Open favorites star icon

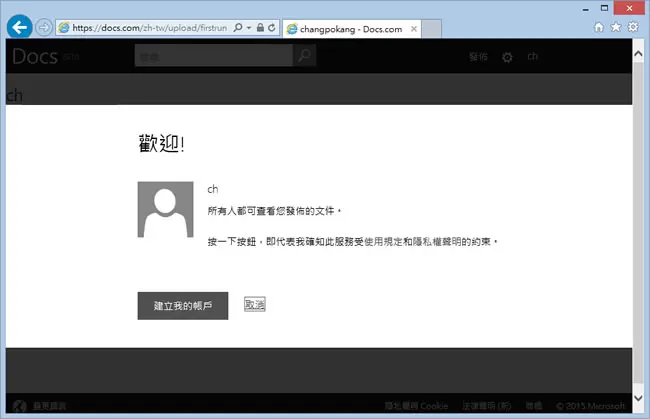[x=616, y=27]
